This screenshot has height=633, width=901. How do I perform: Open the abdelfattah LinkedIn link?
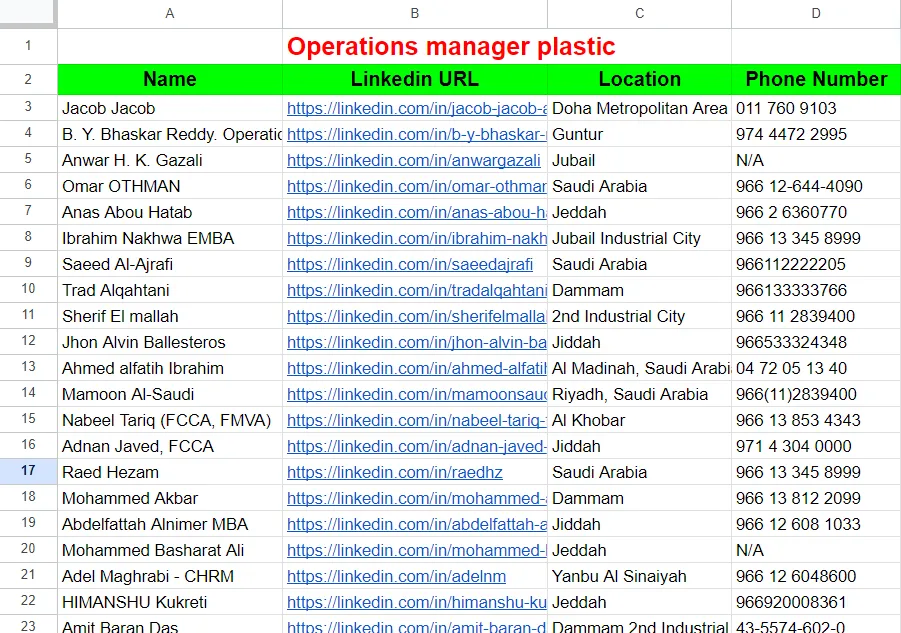417,524
